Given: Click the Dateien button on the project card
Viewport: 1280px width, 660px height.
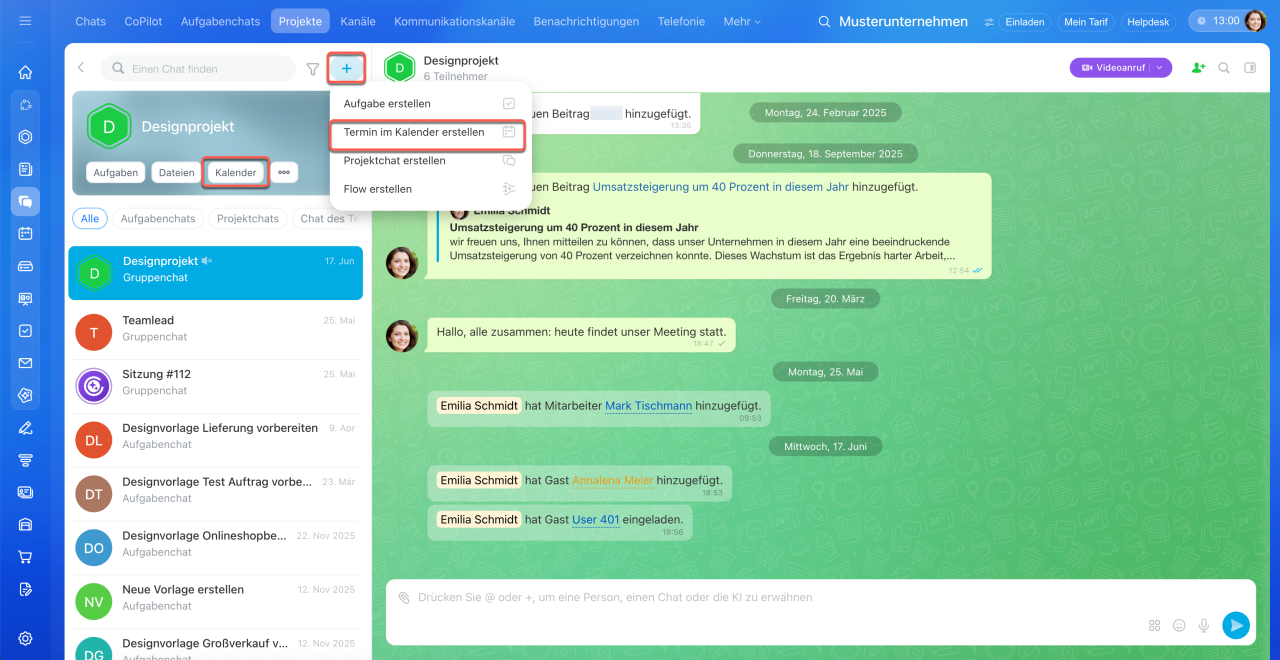Looking at the screenshot, I should pos(177,172).
